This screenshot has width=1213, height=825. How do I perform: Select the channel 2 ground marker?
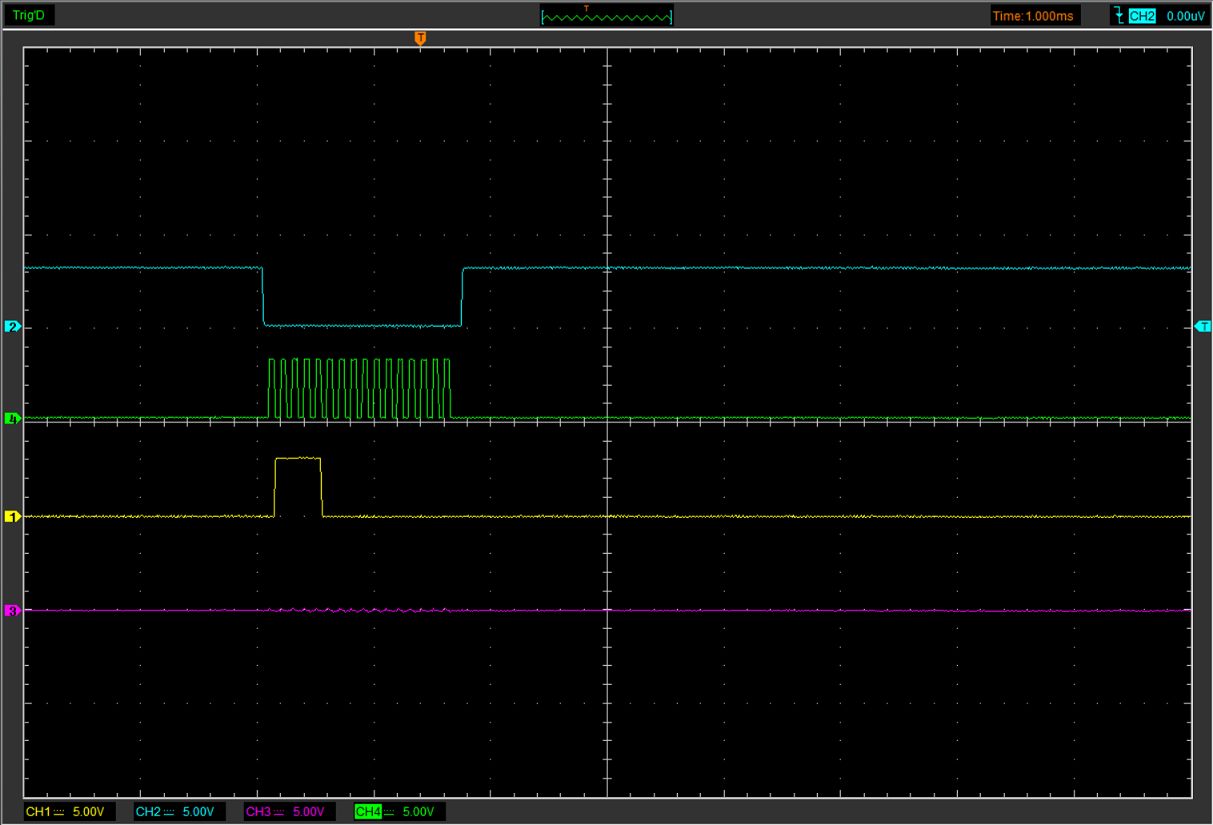tap(12, 327)
